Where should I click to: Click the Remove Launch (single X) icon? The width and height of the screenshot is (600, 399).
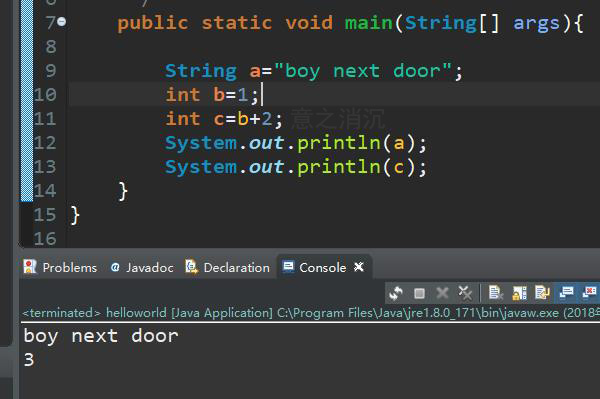(x=442, y=293)
